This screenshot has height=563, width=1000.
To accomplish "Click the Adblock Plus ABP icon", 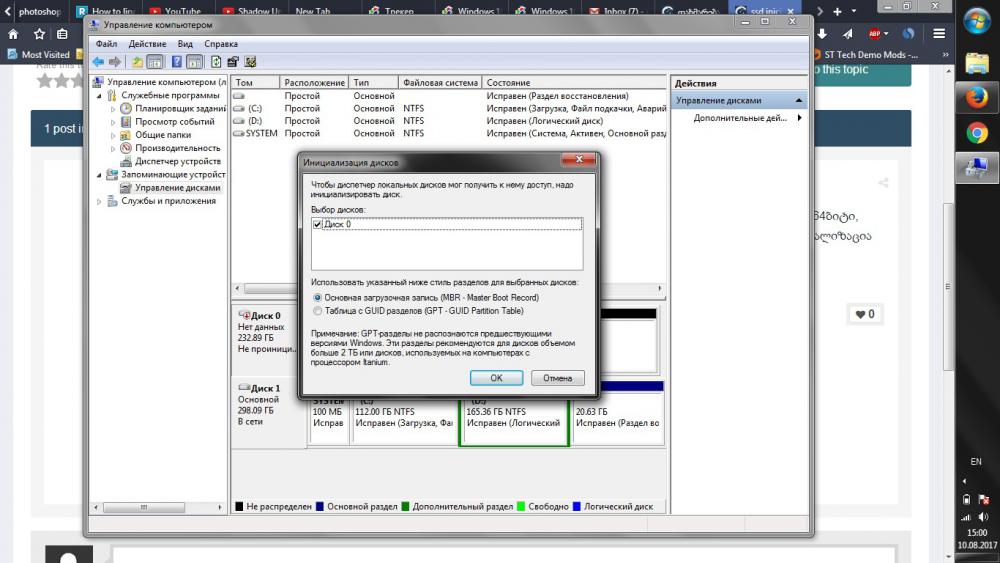I will [x=873, y=33].
